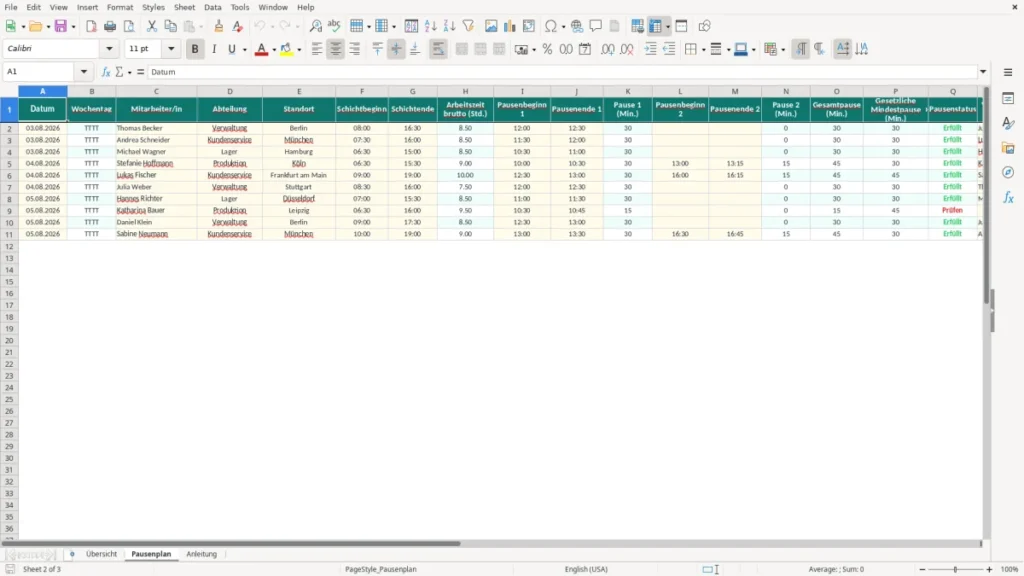Screen dimensions: 1024x576
Task: Click zoom out minus button
Action: click(922, 569)
